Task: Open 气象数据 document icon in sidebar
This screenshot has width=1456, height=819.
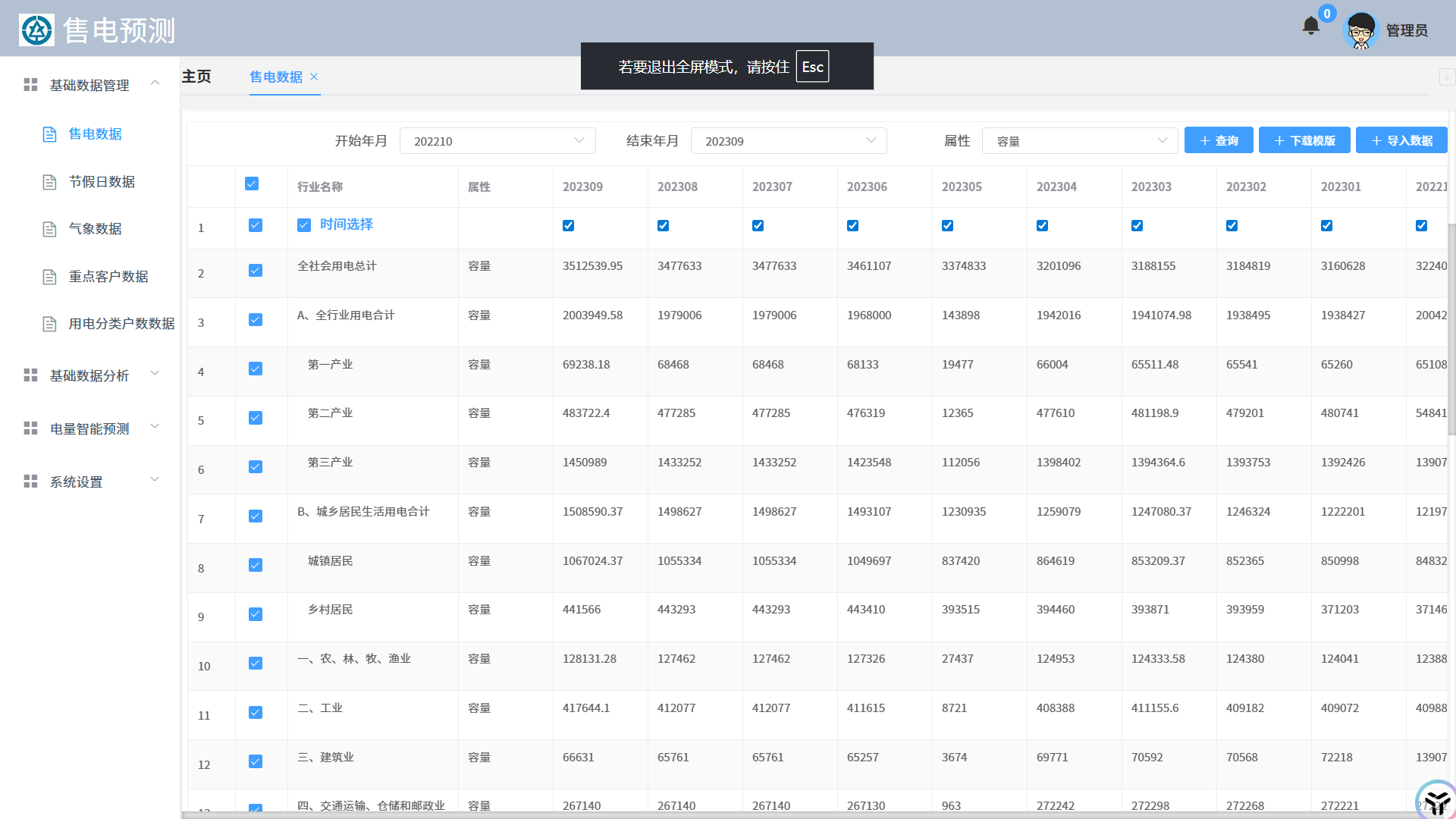Action: click(x=50, y=229)
